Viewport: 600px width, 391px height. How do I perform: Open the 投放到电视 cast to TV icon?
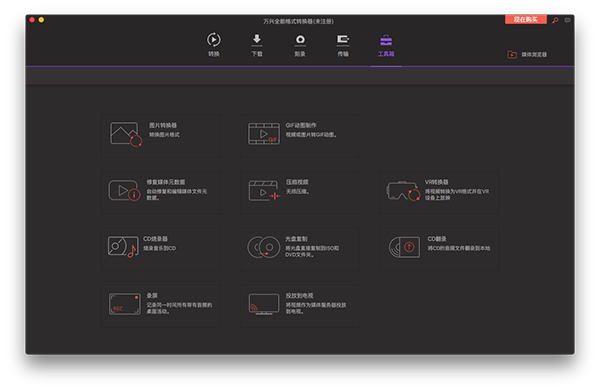pos(264,304)
